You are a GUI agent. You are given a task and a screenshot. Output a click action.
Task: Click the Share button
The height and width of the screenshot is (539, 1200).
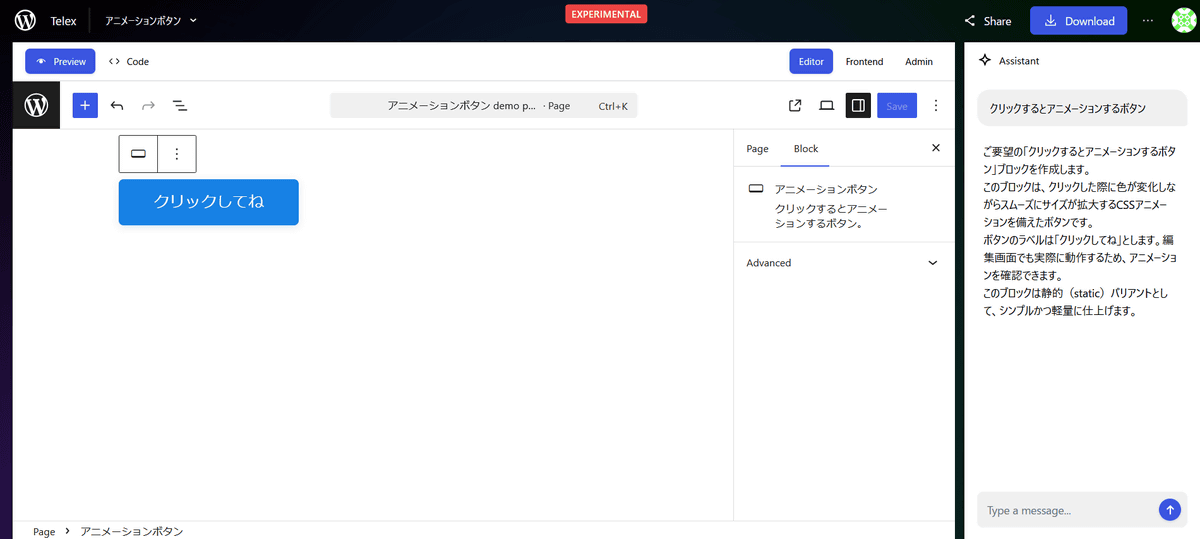[x=987, y=21]
